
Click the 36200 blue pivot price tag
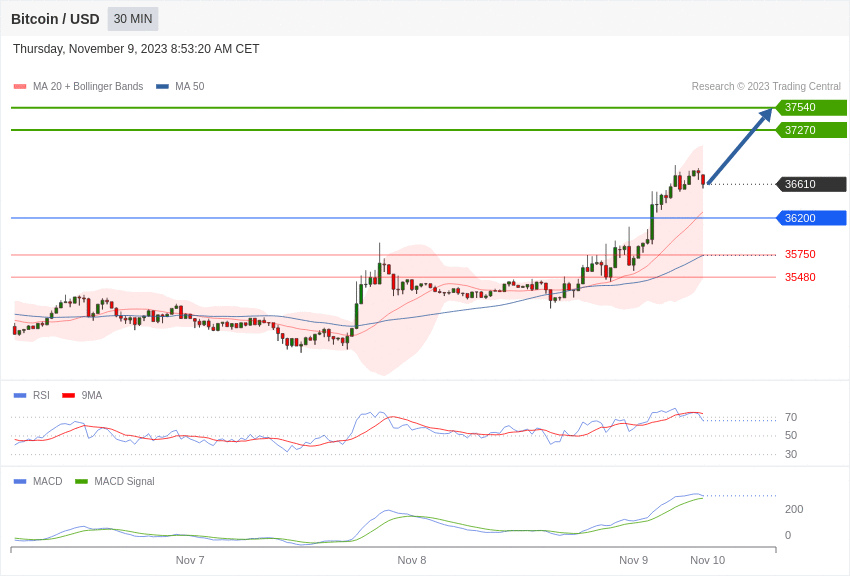(x=811, y=218)
